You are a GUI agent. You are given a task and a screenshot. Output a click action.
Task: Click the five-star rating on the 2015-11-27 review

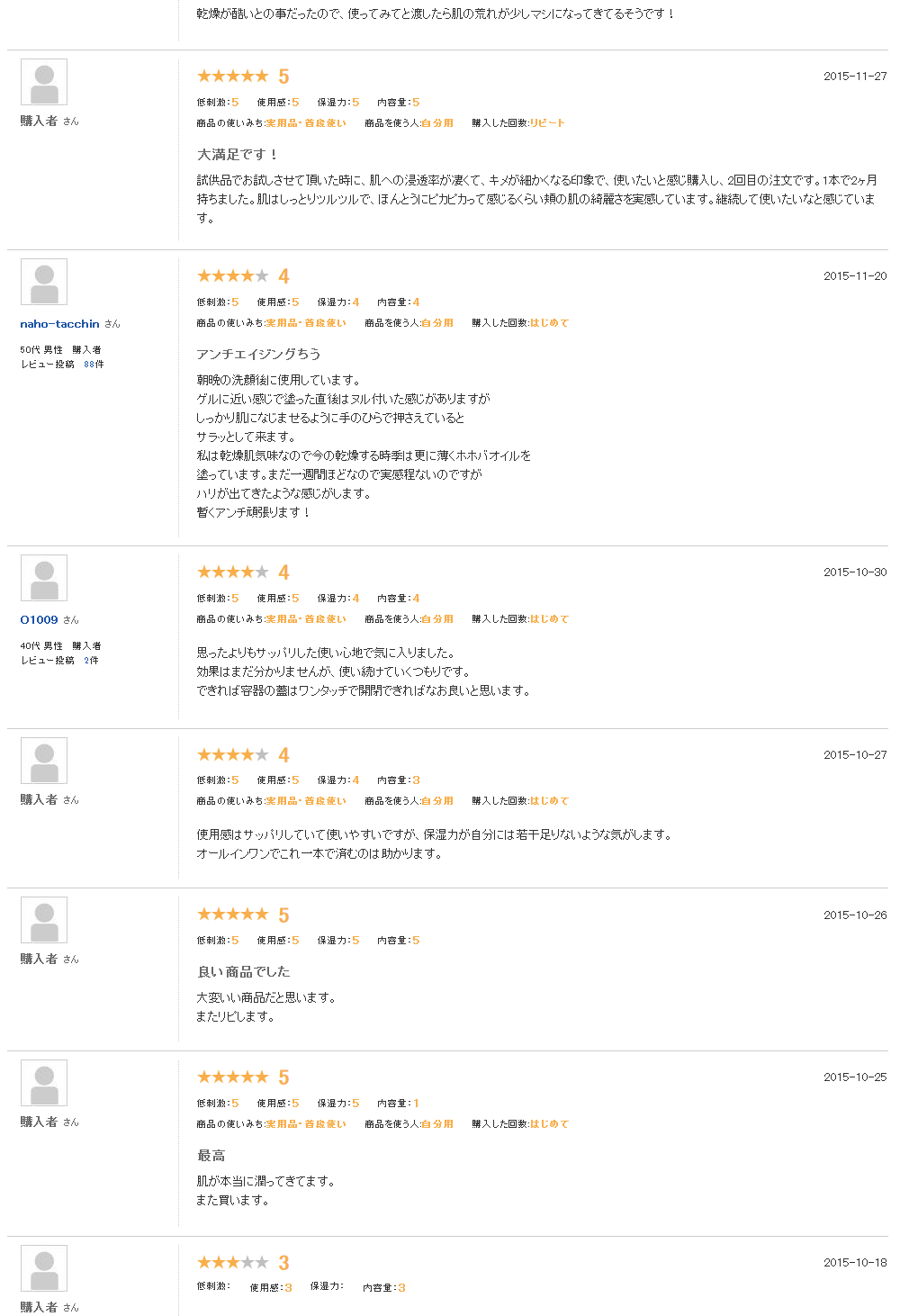233,77
